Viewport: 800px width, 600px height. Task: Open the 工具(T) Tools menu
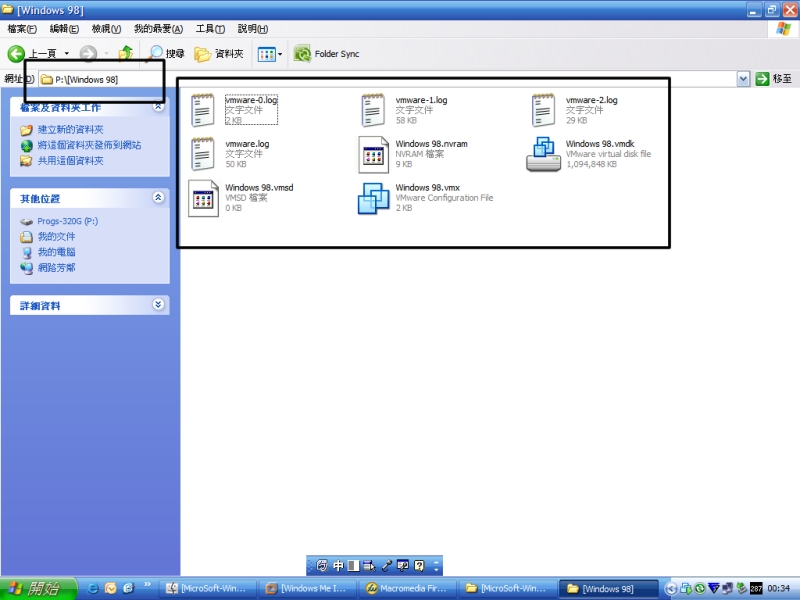[x=210, y=29]
